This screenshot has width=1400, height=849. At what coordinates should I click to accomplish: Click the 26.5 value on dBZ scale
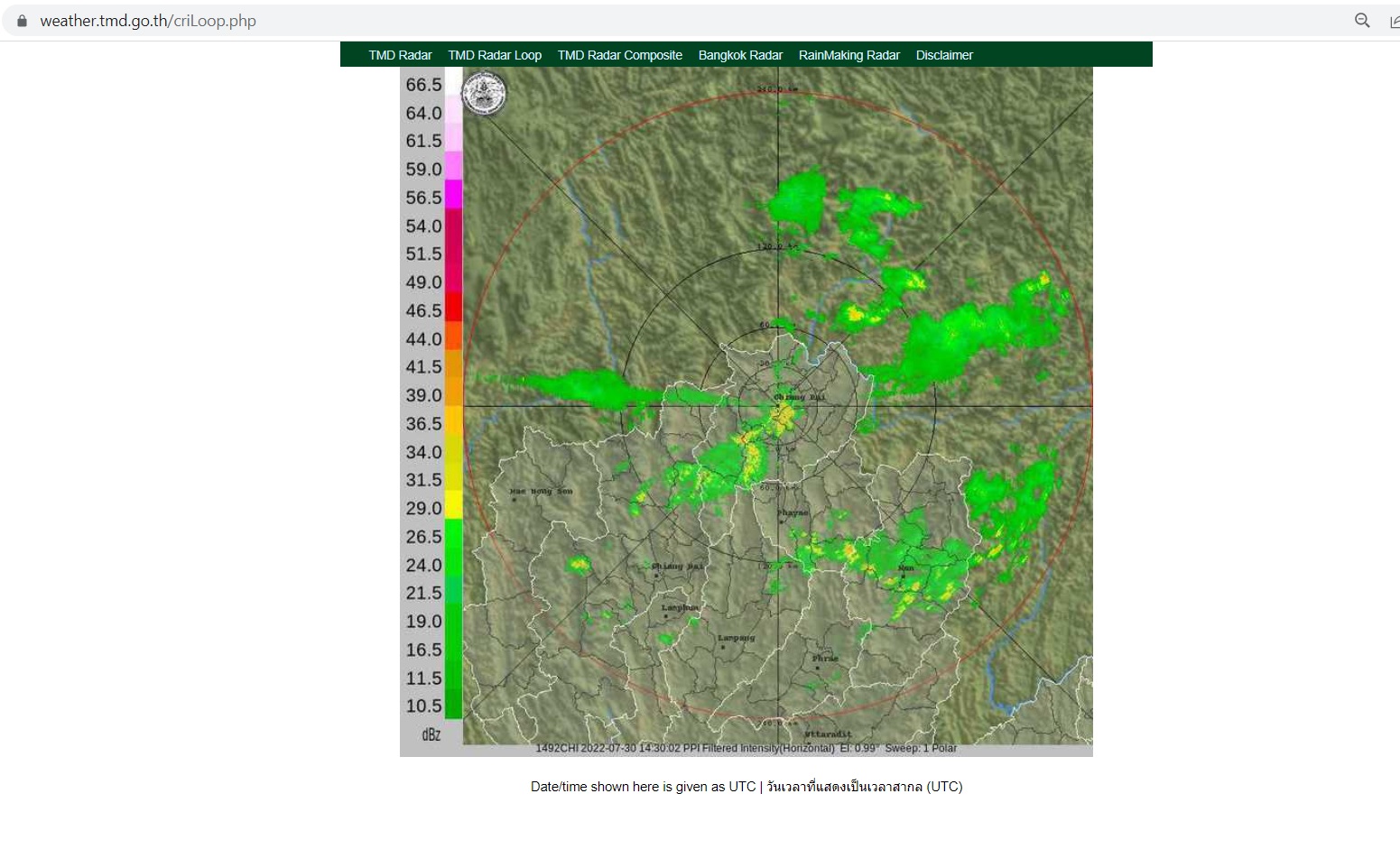coord(423,537)
